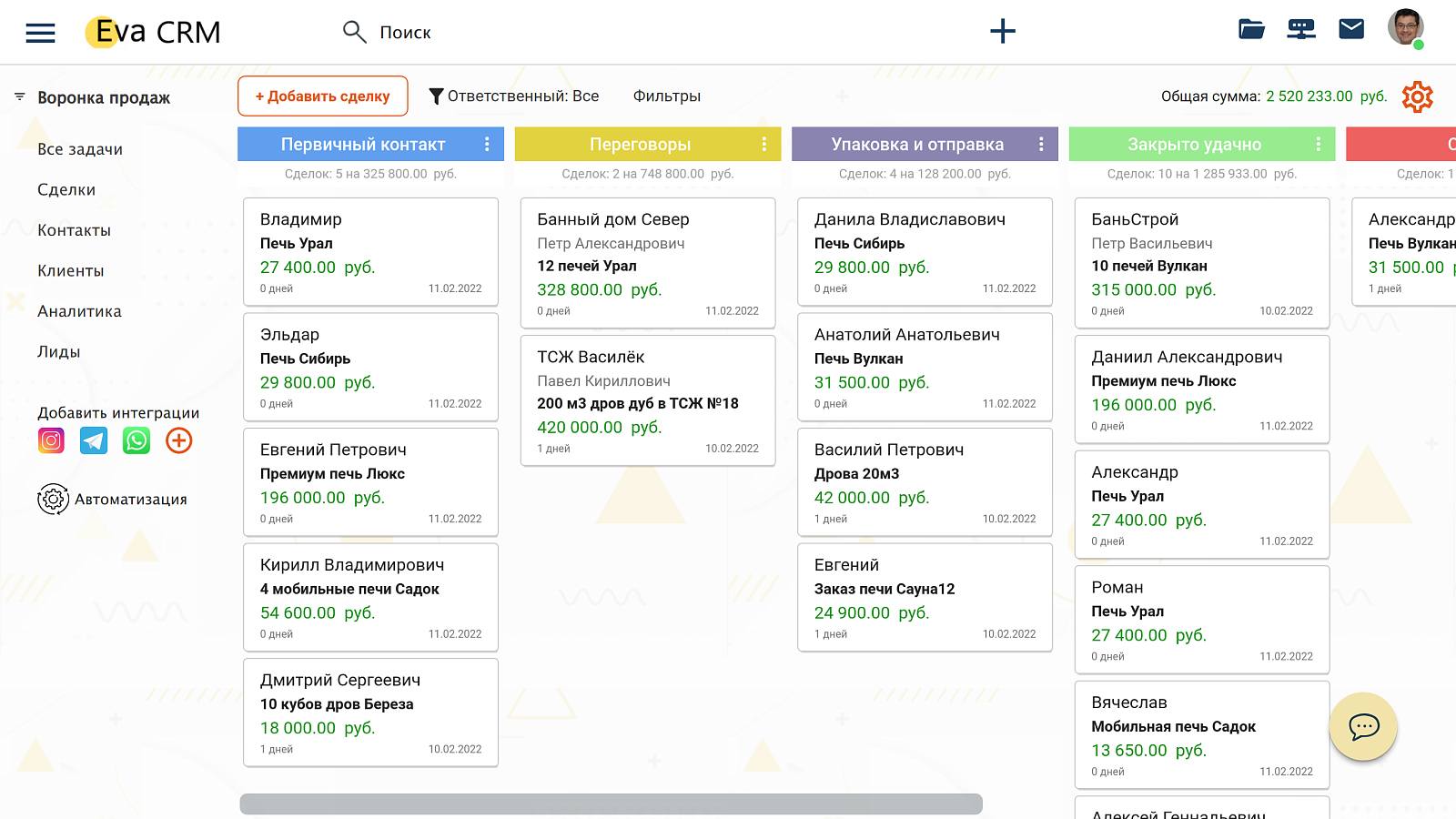Viewport: 1456px width, 819px height.
Task: Click 'Сделок: 2 на 748 800.00 руб.' summary
Action: click(x=648, y=174)
